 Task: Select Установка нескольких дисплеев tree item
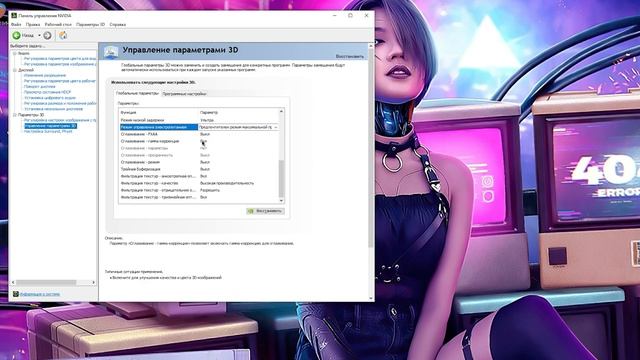click(53, 109)
